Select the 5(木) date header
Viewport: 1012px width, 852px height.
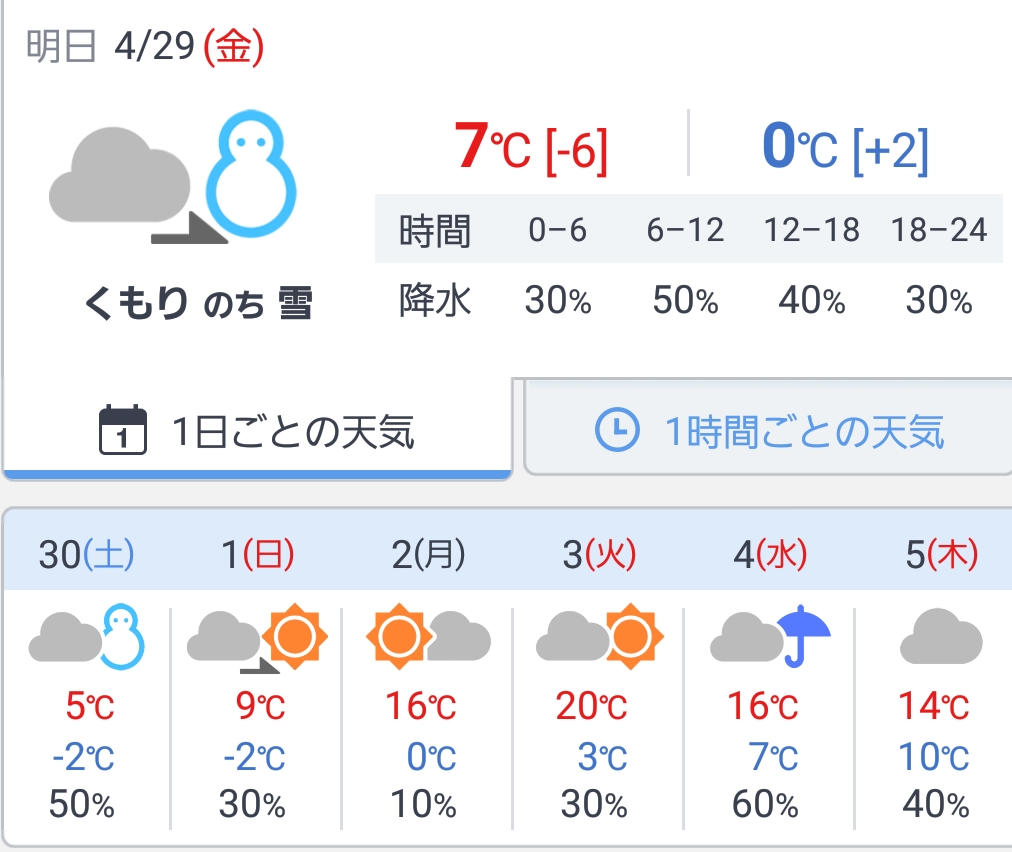point(940,554)
